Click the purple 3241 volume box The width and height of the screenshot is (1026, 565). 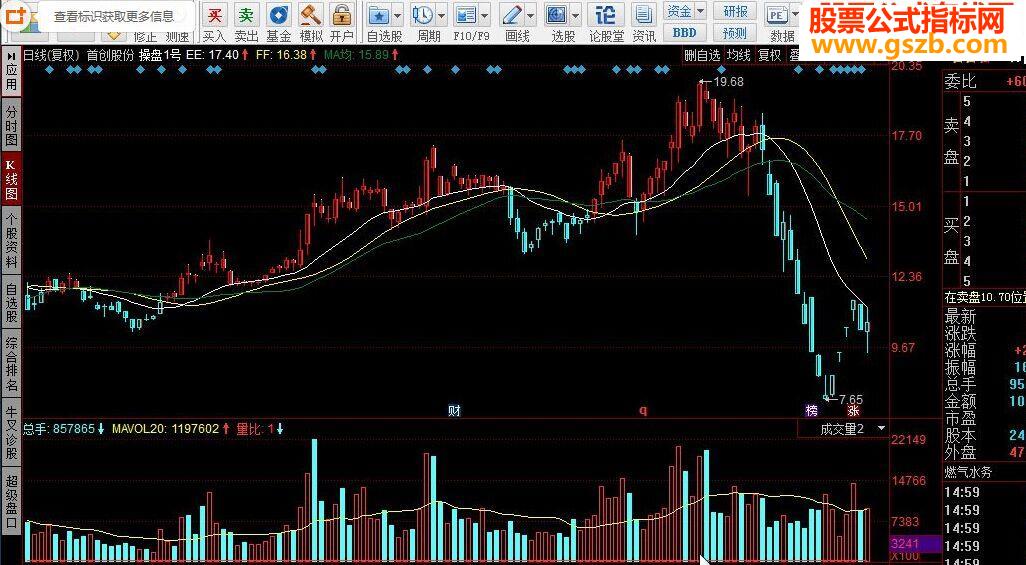(915, 543)
